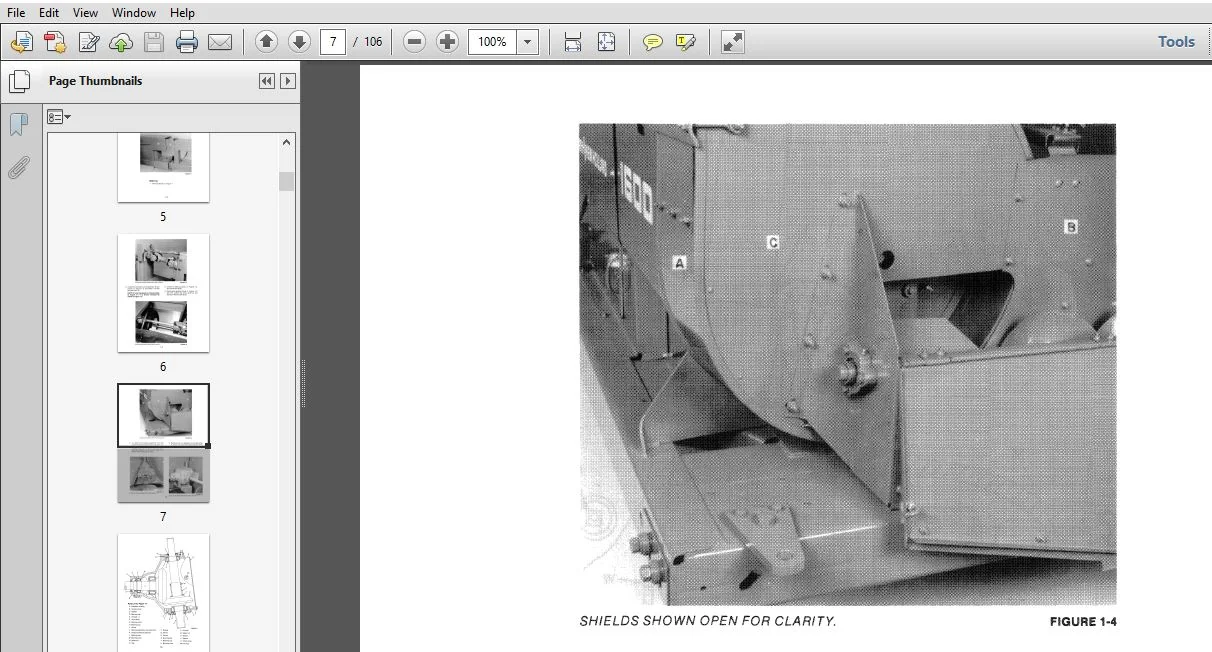Click thumbnail label '6'
The image size is (1212, 652).
coord(163,367)
